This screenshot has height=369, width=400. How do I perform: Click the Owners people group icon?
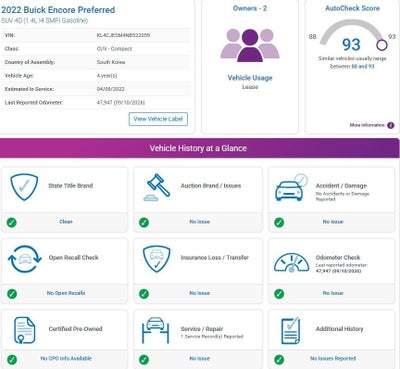(x=250, y=45)
